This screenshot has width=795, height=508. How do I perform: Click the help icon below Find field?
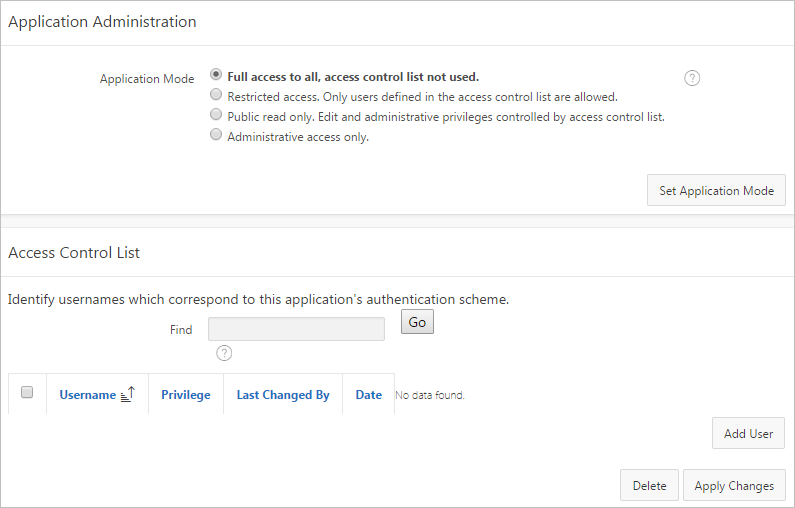click(224, 352)
